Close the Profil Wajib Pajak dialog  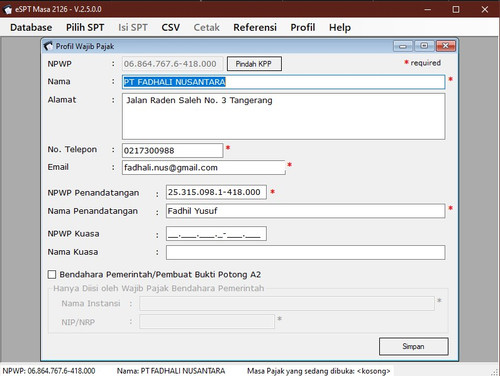click(446, 46)
